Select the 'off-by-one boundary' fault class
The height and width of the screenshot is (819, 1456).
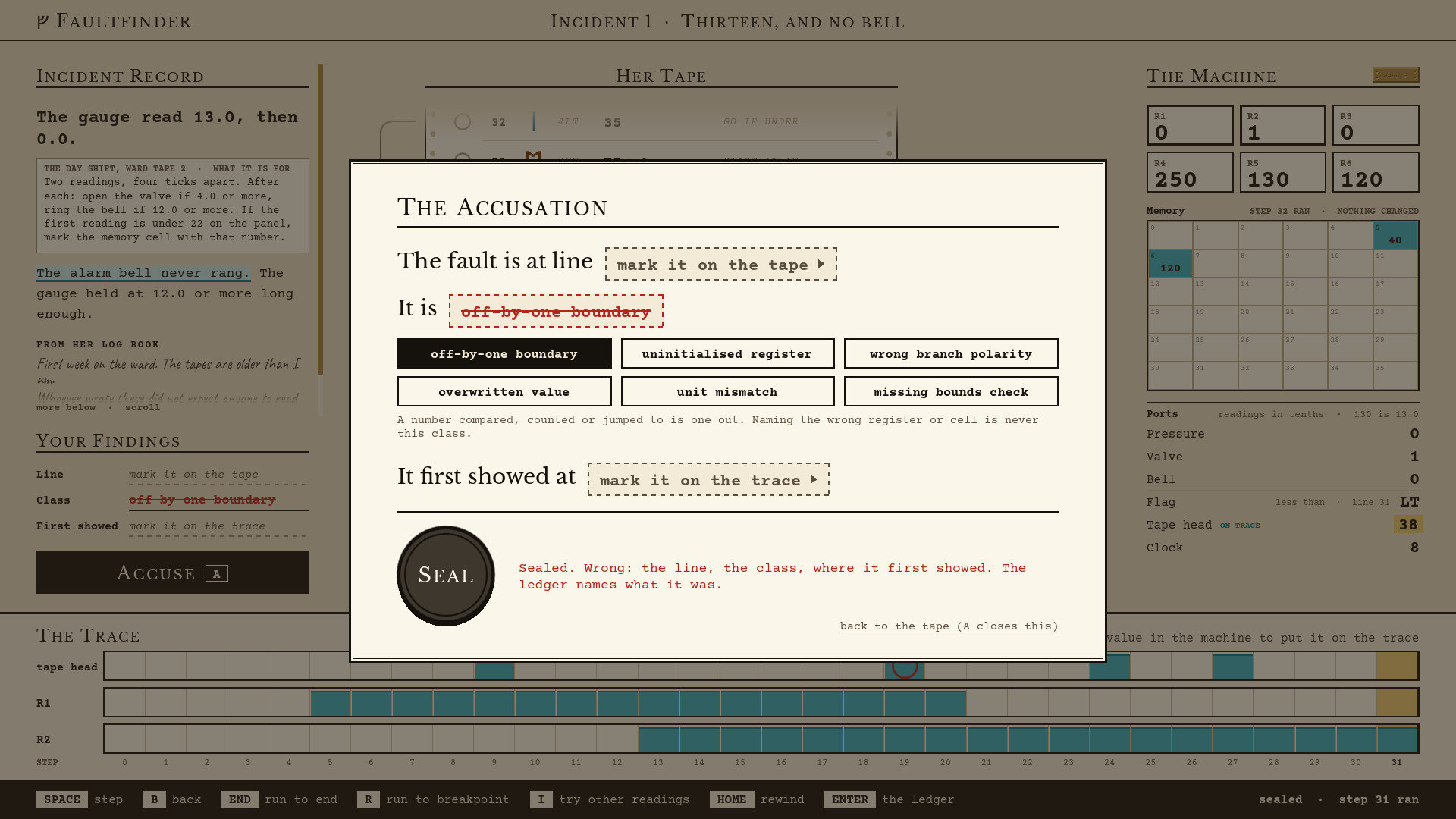pyautogui.click(x=504, y=353)
